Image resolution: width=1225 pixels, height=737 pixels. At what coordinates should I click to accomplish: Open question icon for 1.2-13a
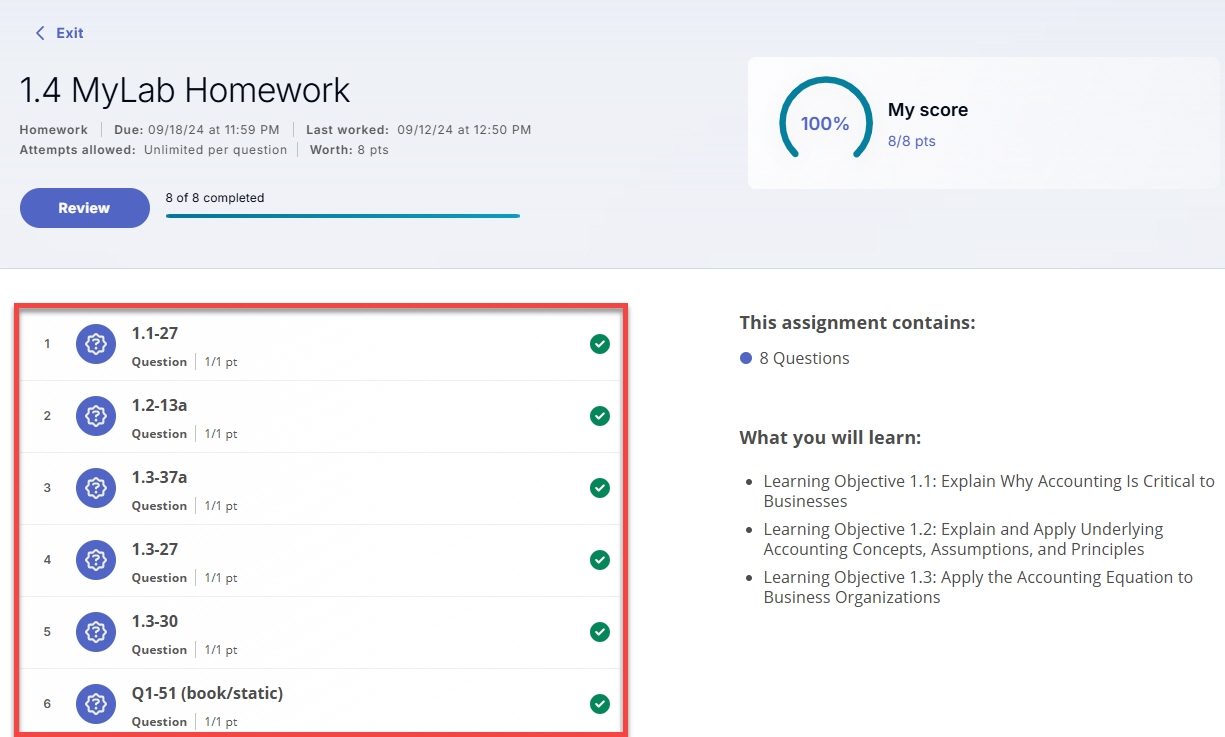[x=96, y=416]
